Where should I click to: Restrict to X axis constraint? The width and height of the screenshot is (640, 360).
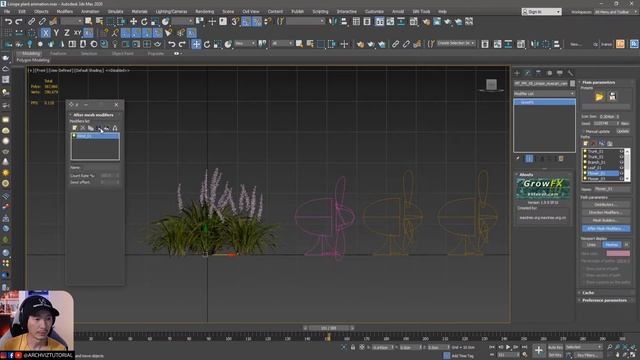point(45,33)
